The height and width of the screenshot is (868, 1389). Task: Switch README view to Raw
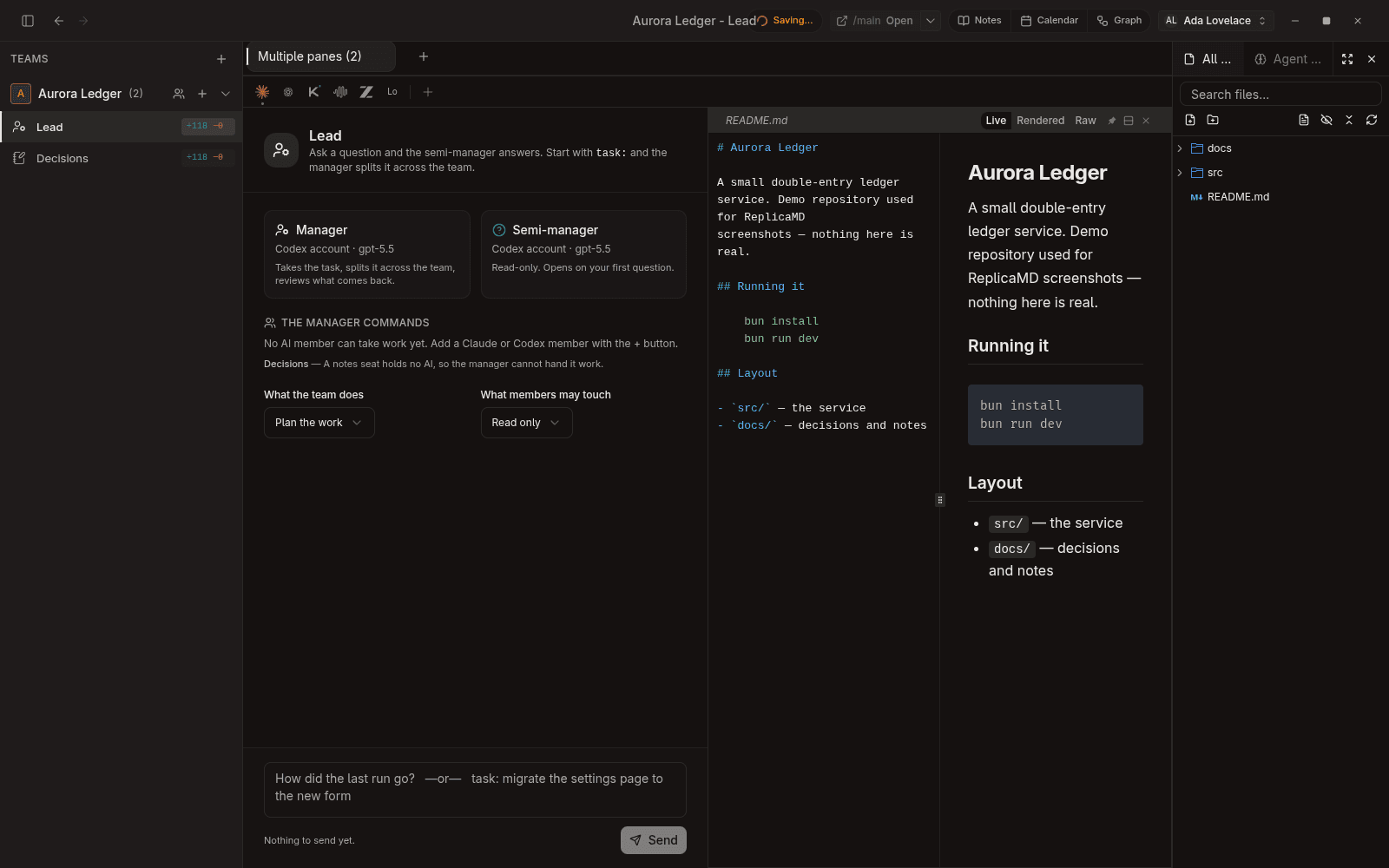coord(1085,121)
